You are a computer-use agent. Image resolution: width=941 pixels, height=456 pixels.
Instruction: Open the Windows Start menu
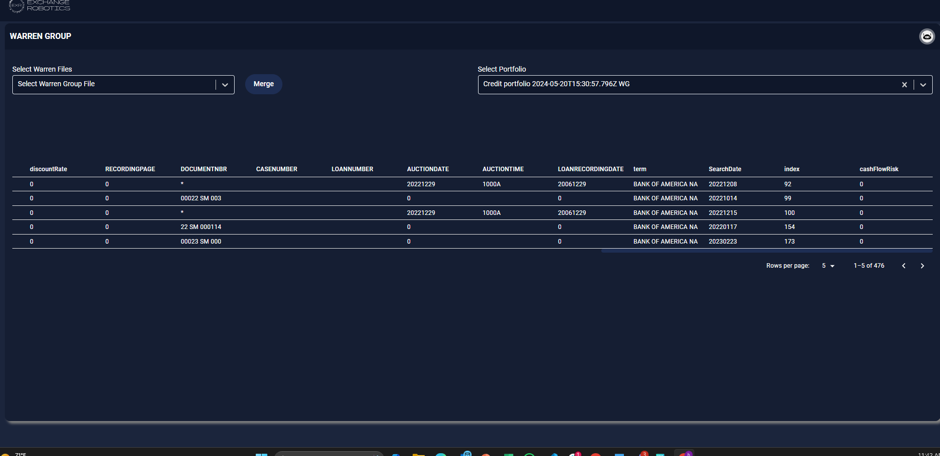click(x=261, y=453)
